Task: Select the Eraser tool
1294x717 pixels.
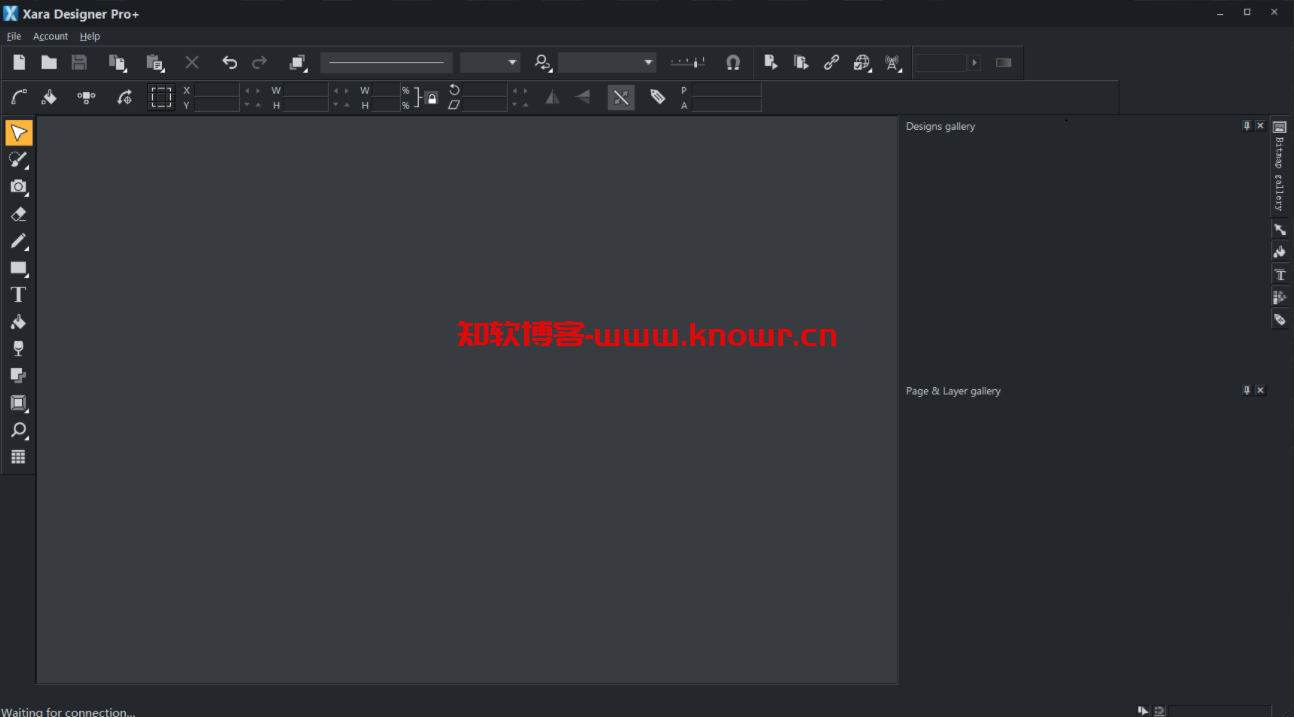Action: click(18, 214)
